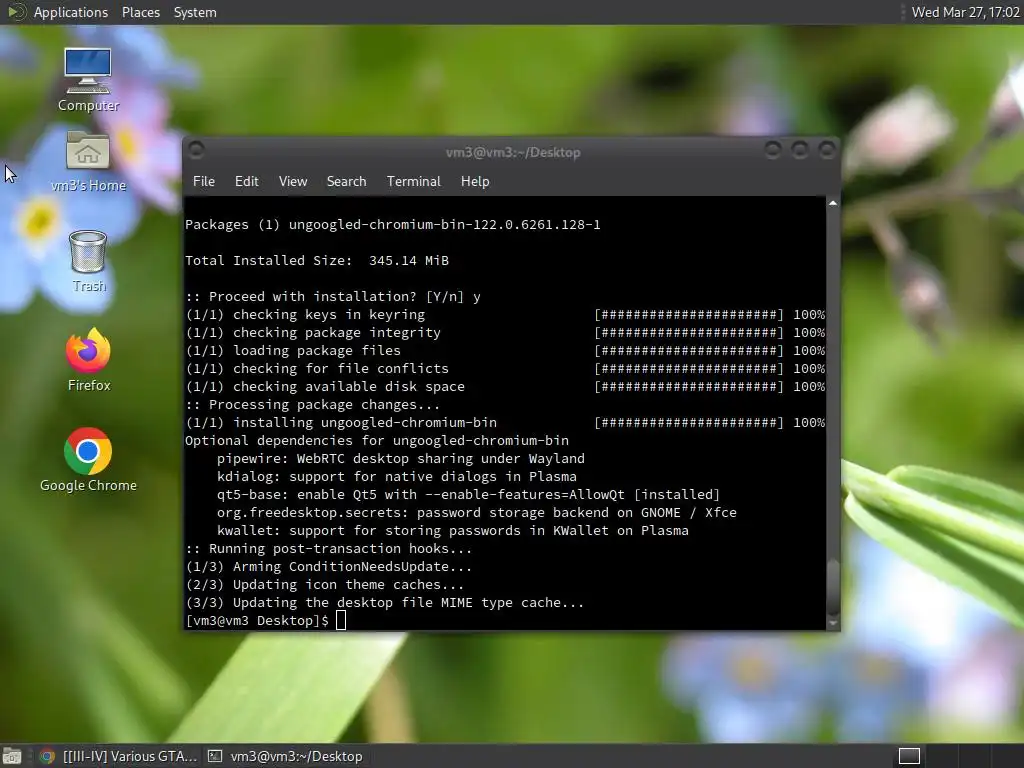Image resolution: width=1024 pixels, height=768 pixels.
Task: Open the terminal Edit menu
Action: 246,182
